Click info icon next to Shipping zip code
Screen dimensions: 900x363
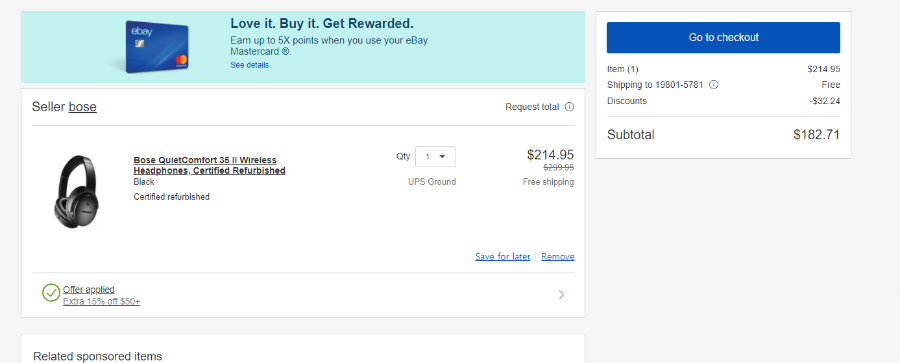(713, 85)
